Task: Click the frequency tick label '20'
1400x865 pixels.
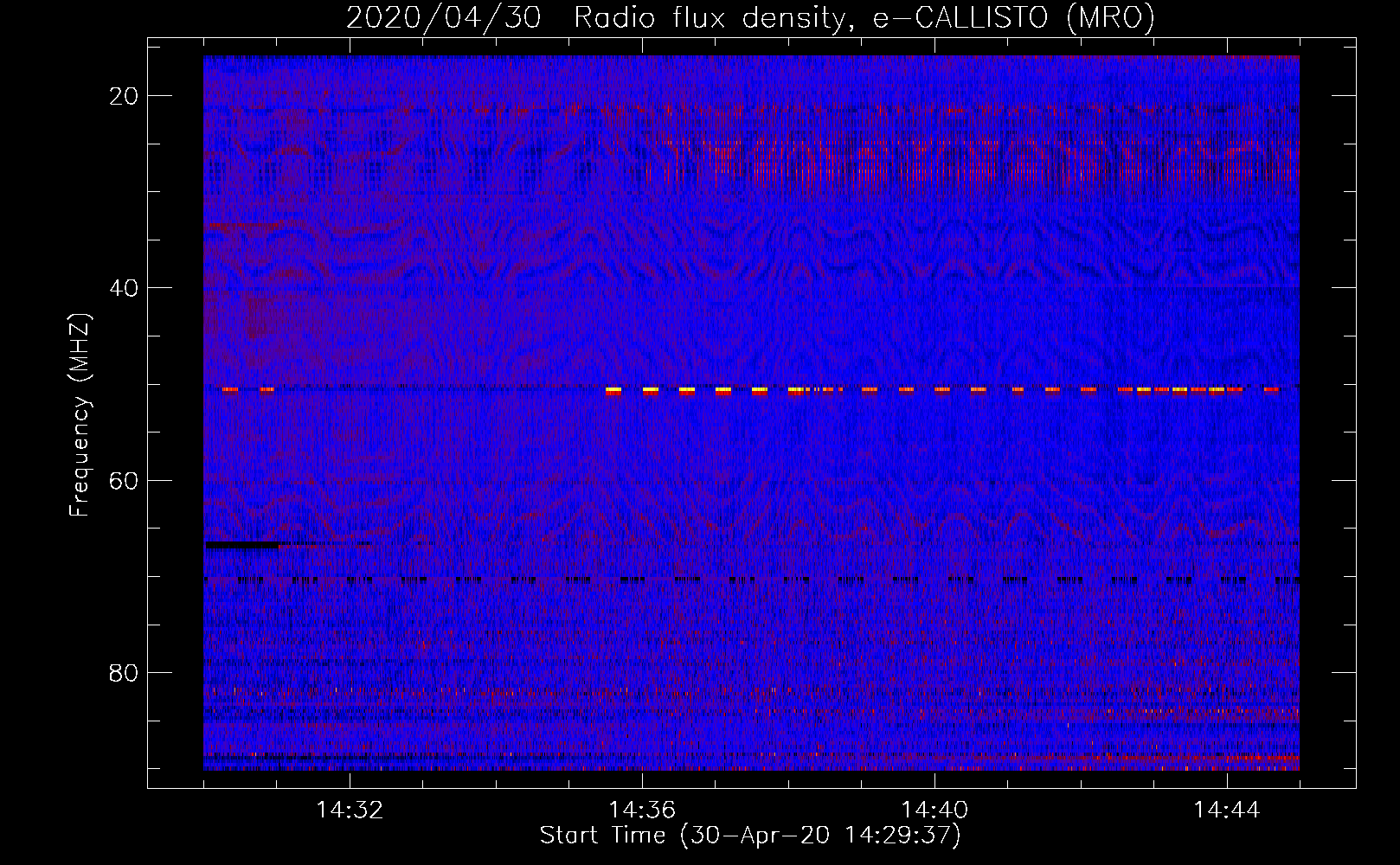Action: (x=125, y=96)
